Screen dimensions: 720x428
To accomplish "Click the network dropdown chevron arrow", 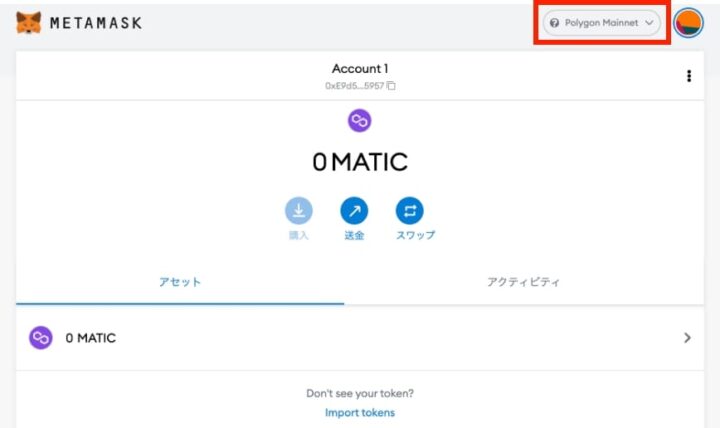I will coord(649,23).
